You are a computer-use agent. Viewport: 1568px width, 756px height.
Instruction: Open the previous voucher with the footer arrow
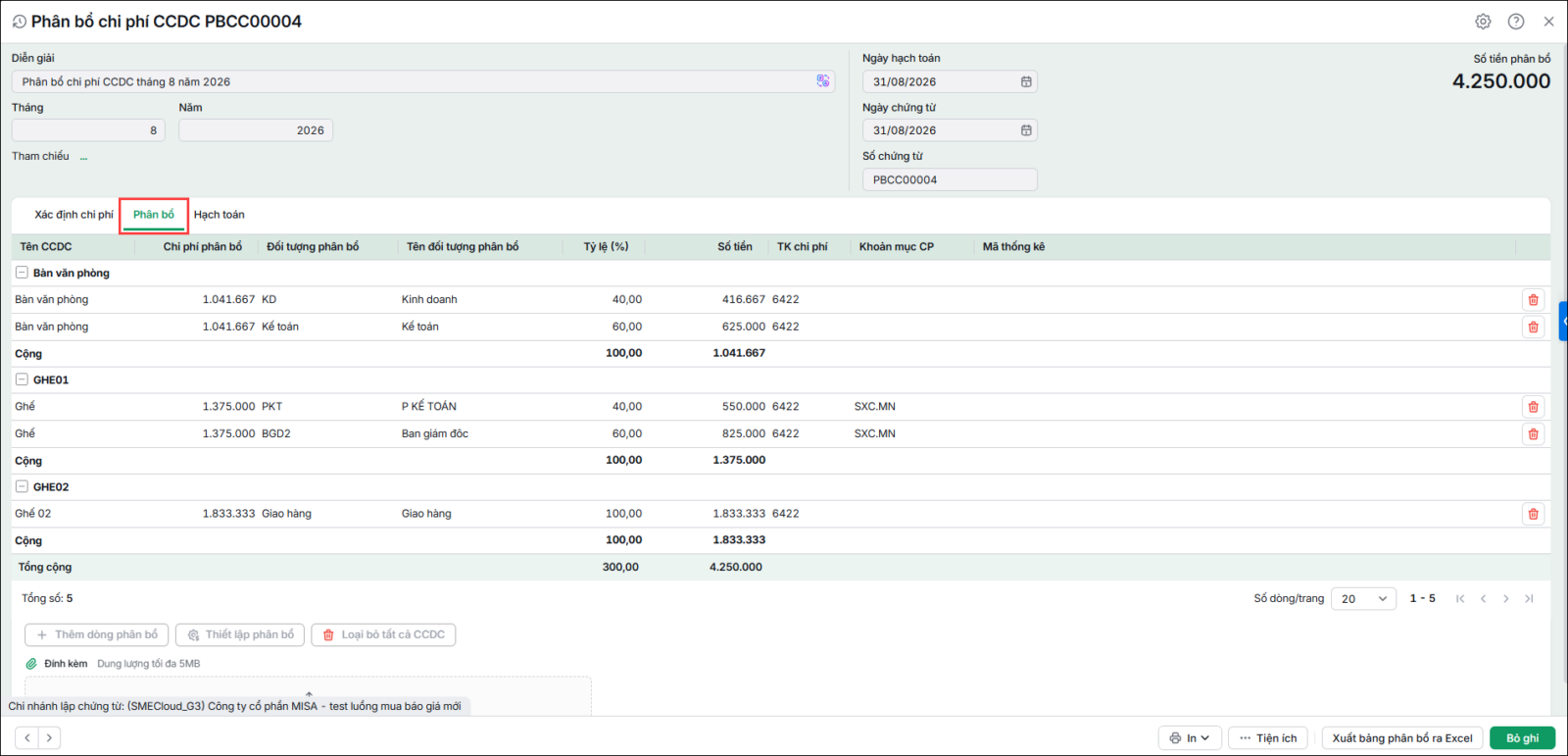click(27, 738)
